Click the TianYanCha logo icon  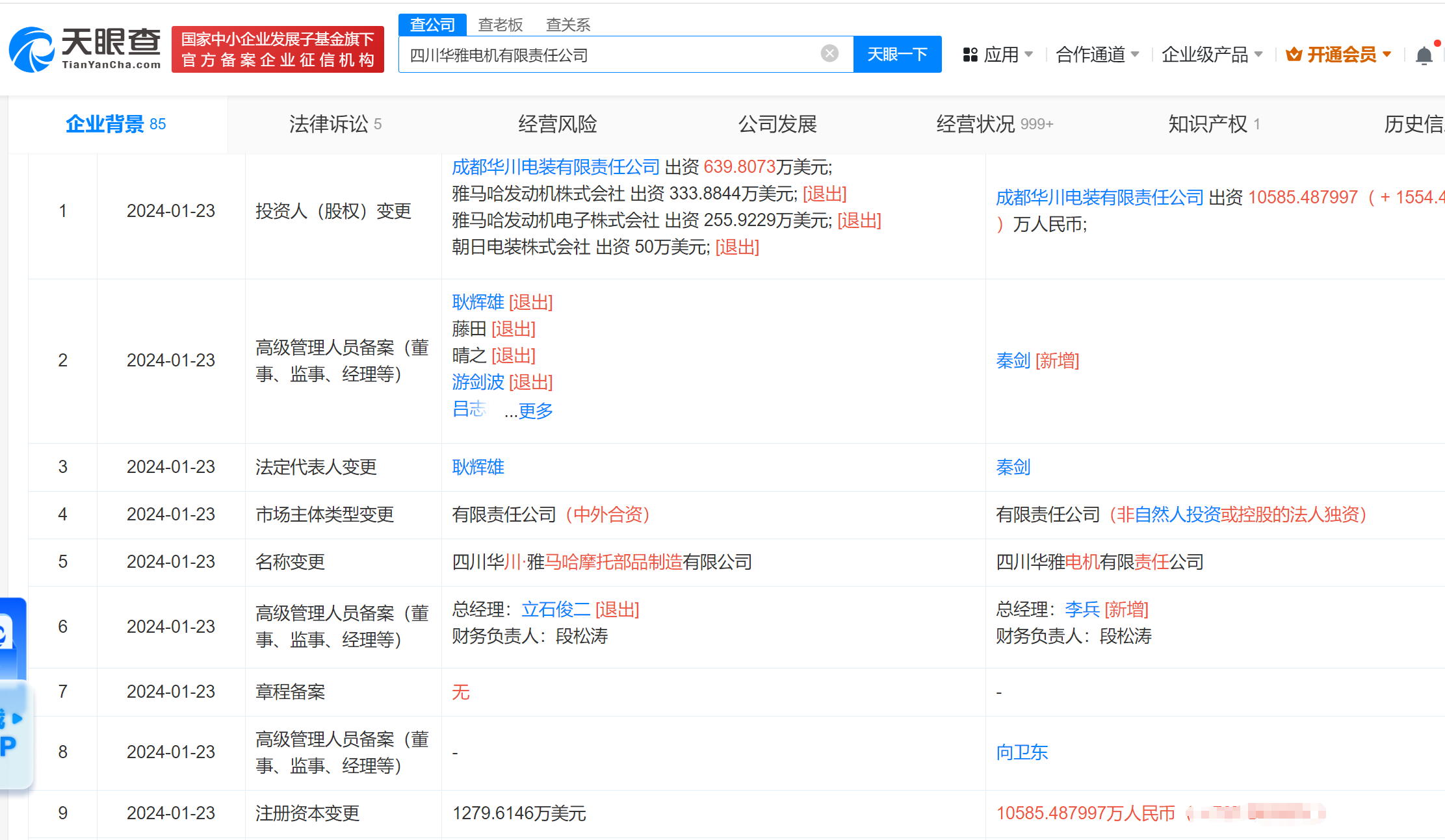[31, 49]
